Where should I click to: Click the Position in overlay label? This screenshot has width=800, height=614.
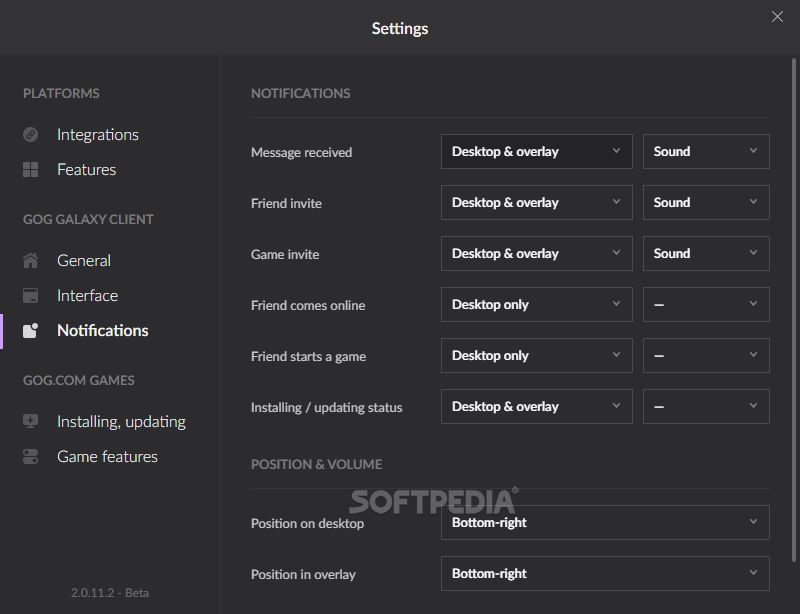[x=303, y=574]
